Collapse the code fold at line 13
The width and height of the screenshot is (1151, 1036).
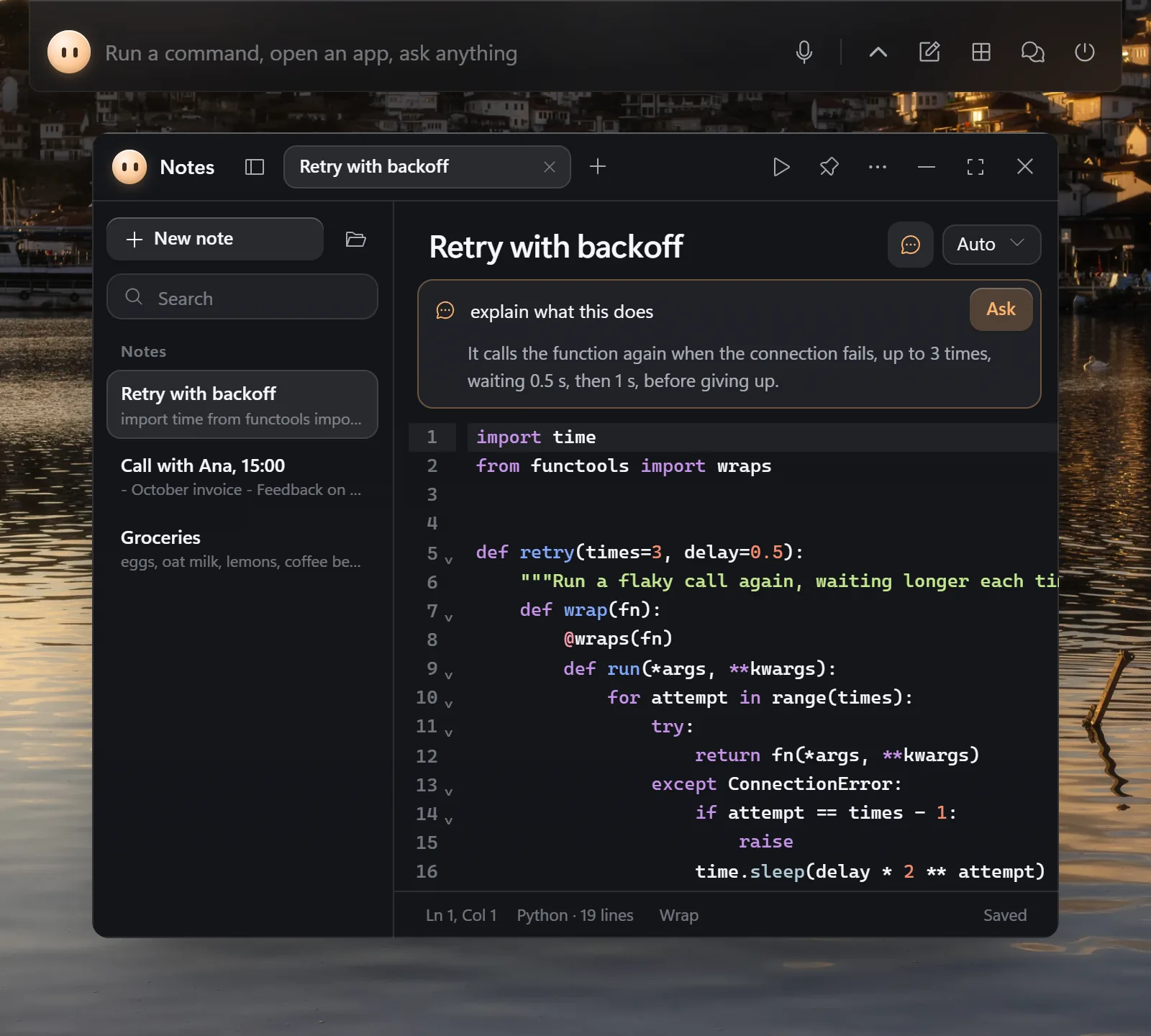click(449, 792)
